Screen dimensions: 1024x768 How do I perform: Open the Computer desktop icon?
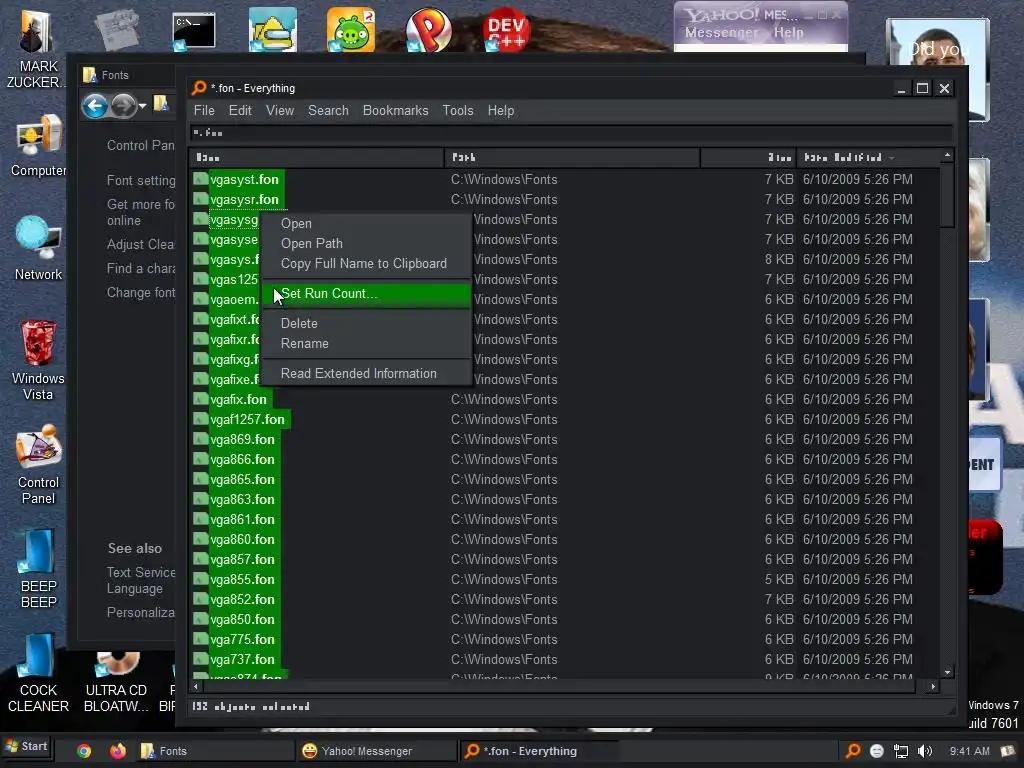[x=38, y=145]
